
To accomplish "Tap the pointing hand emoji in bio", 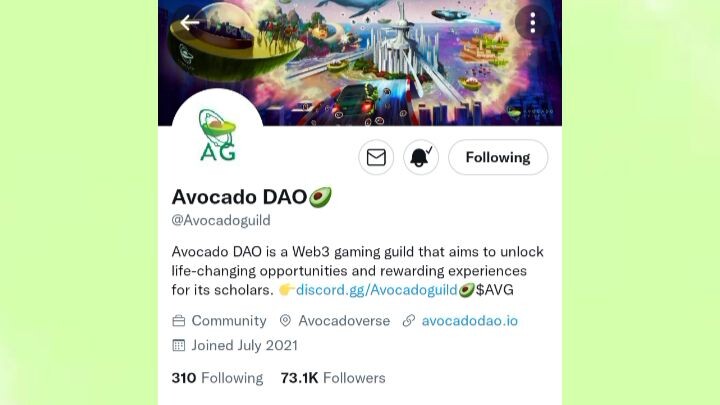I will coord(287,290).
